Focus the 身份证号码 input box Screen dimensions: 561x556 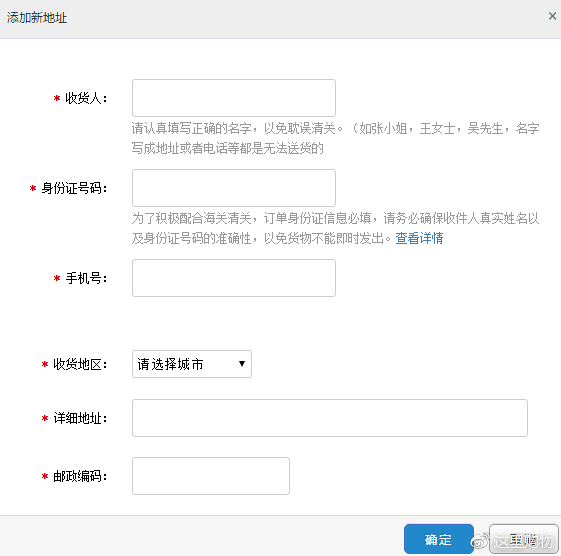coord(234,188)
